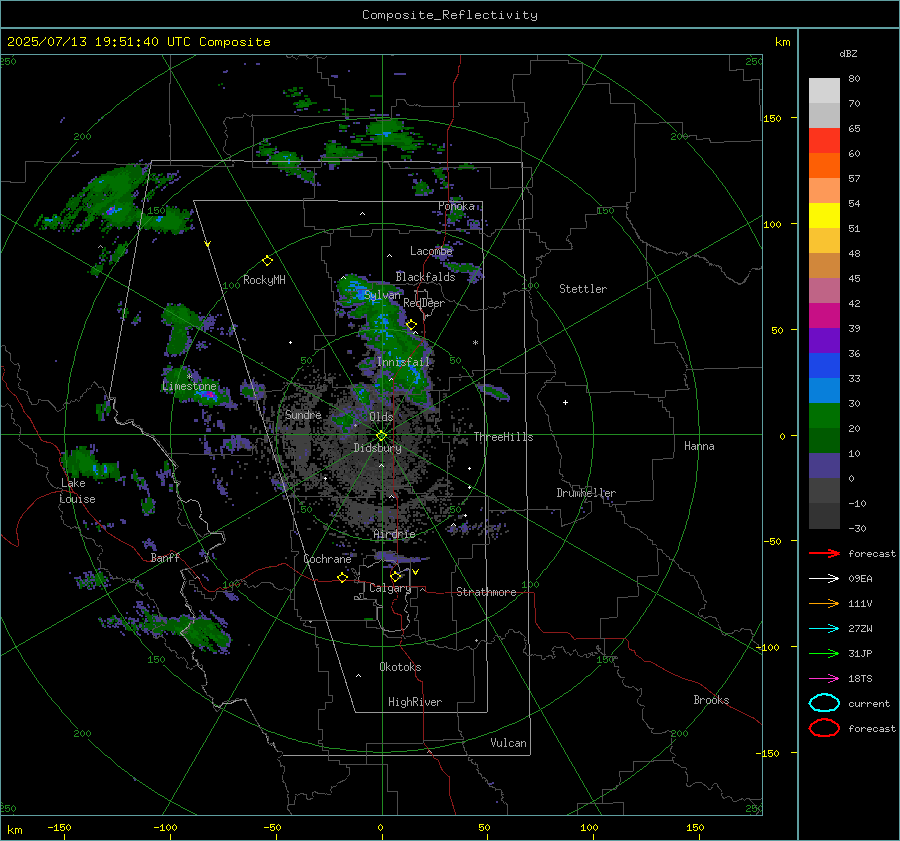Click the HighRiver city label

coord(415,702)
